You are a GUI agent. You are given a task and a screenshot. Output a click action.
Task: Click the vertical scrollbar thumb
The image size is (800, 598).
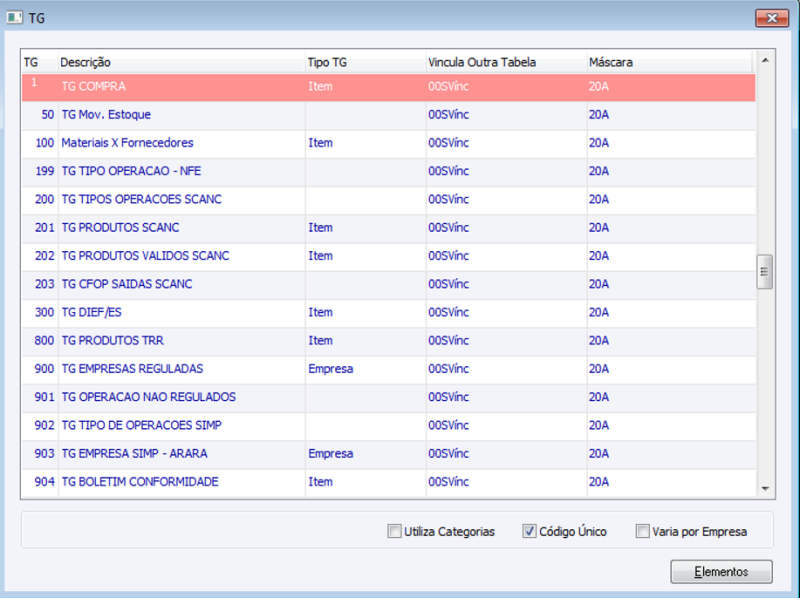point(764,272)
